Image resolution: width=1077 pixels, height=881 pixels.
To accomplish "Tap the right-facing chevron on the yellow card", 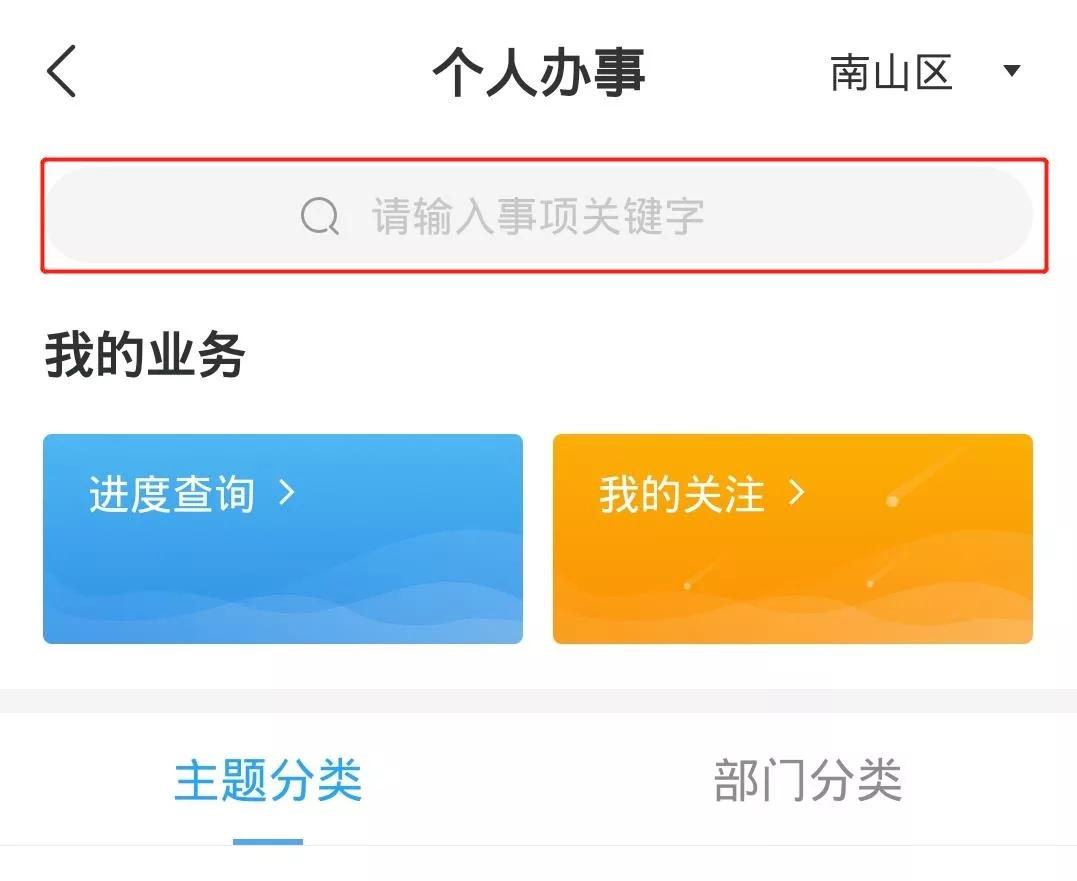I will pyautogui.click(x=798, y=493).
